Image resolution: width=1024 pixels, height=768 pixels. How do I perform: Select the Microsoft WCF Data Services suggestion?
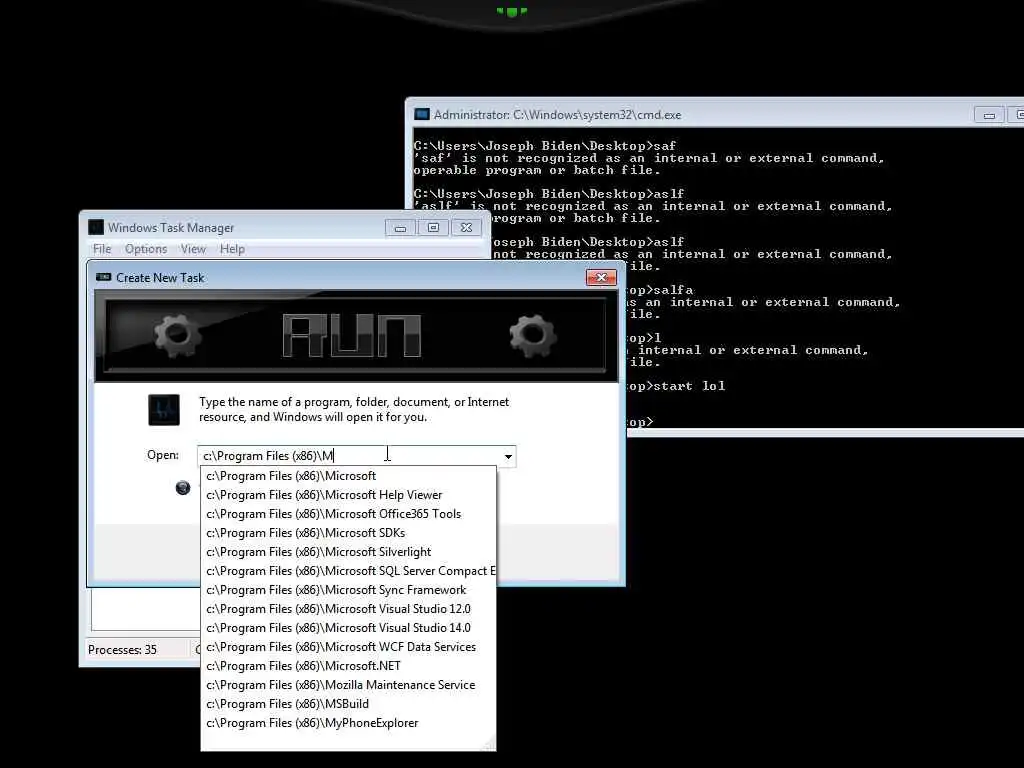(x=349, y=647)
